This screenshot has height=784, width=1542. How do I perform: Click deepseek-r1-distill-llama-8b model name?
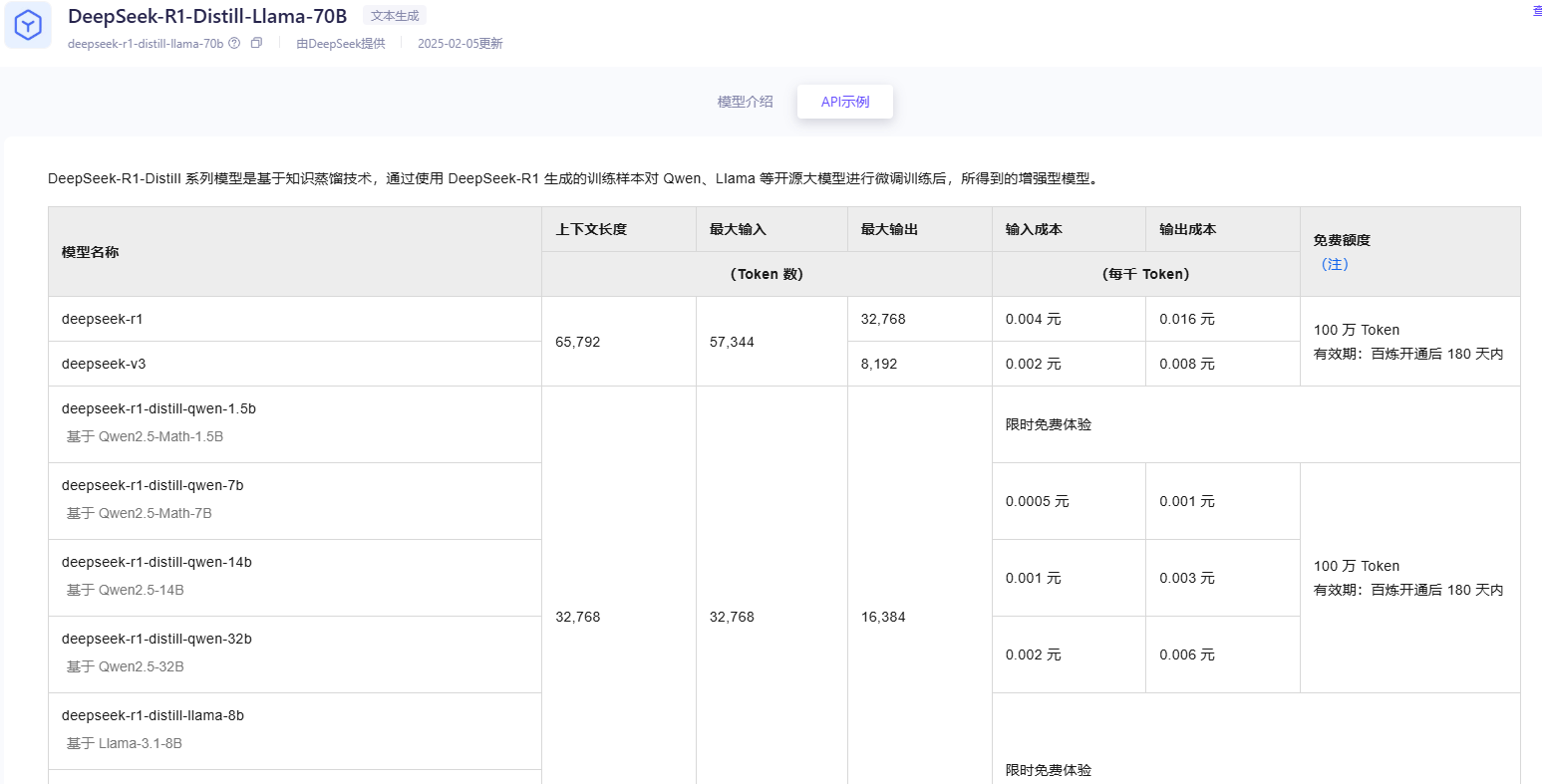tap(153, 715)
